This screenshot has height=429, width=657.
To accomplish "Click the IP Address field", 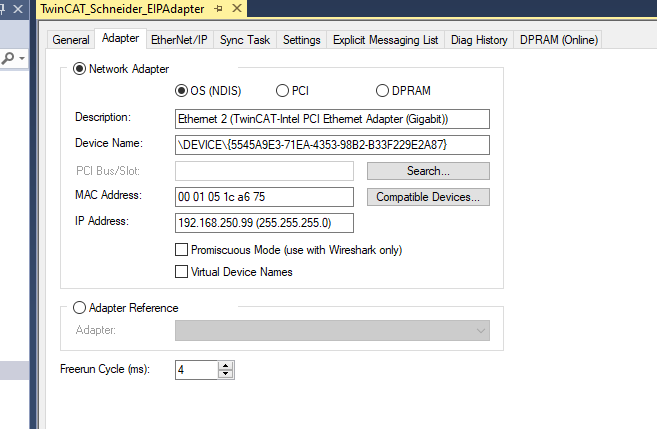I will click(x=264, y=223).
